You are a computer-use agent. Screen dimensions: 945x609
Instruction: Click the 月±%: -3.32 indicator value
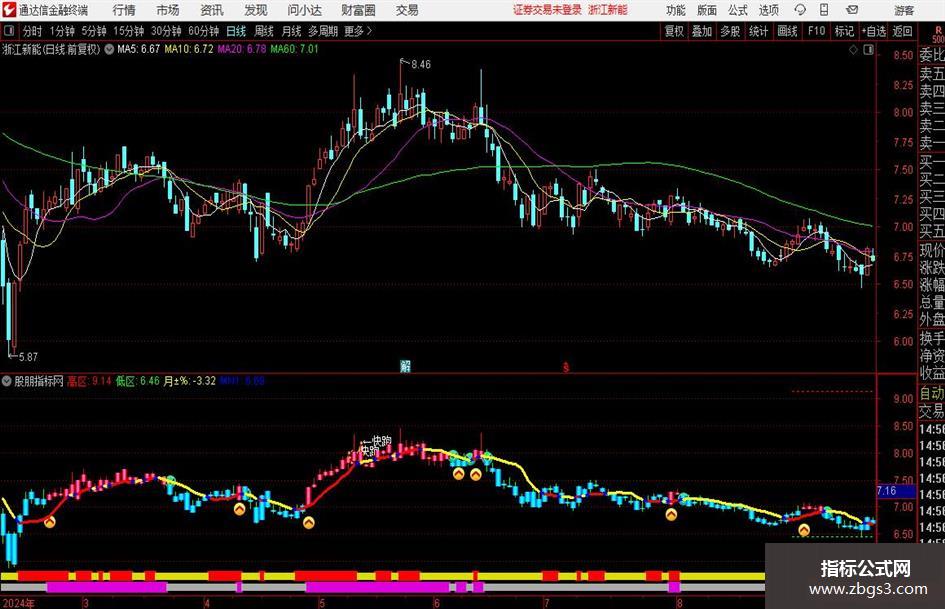[x=190, y=381]
